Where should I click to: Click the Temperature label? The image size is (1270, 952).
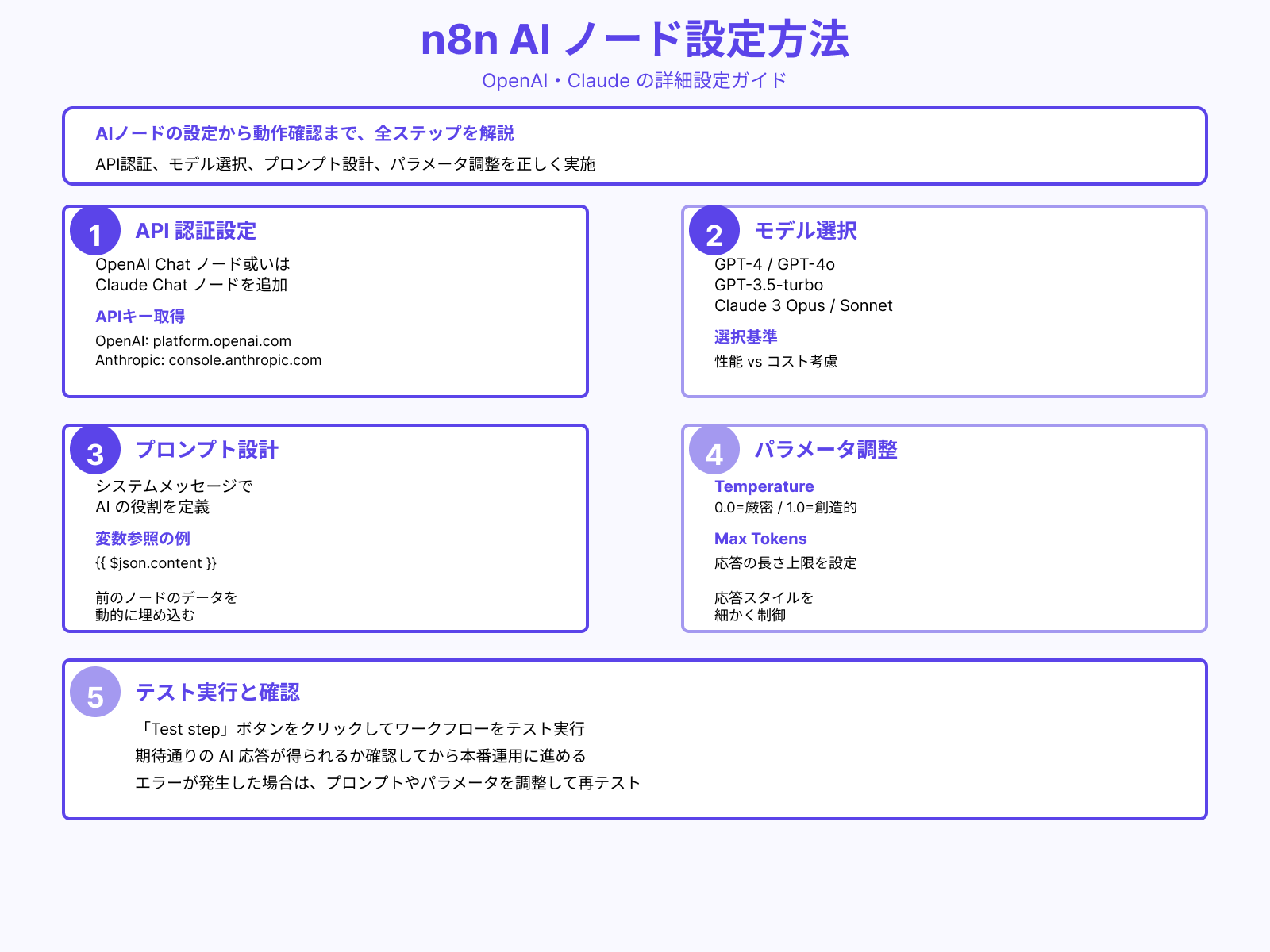click(764, 486)
